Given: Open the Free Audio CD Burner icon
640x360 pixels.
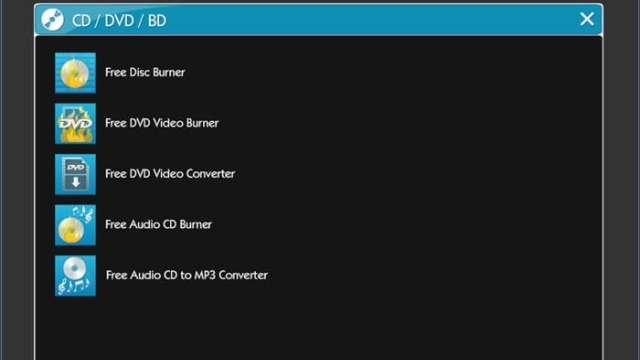Looking at the screenshot, I should tap(75, 225).
